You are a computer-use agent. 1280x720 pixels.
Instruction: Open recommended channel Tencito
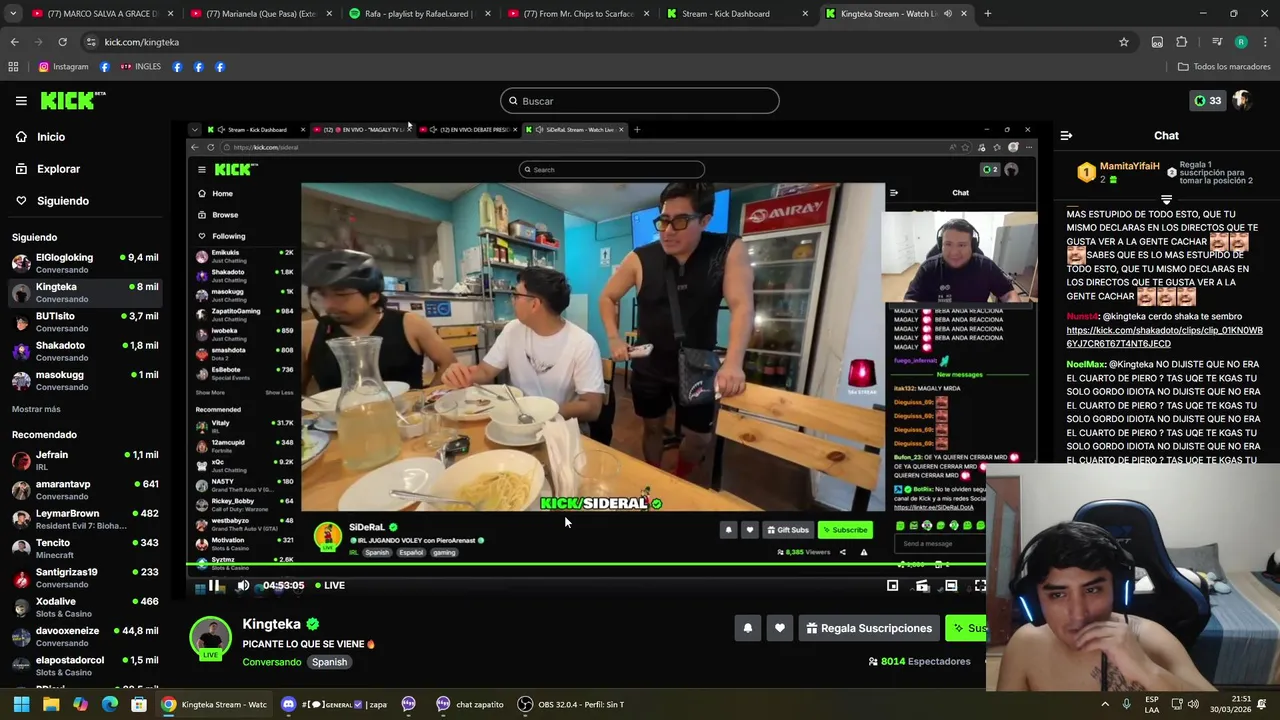pos(85,548)
